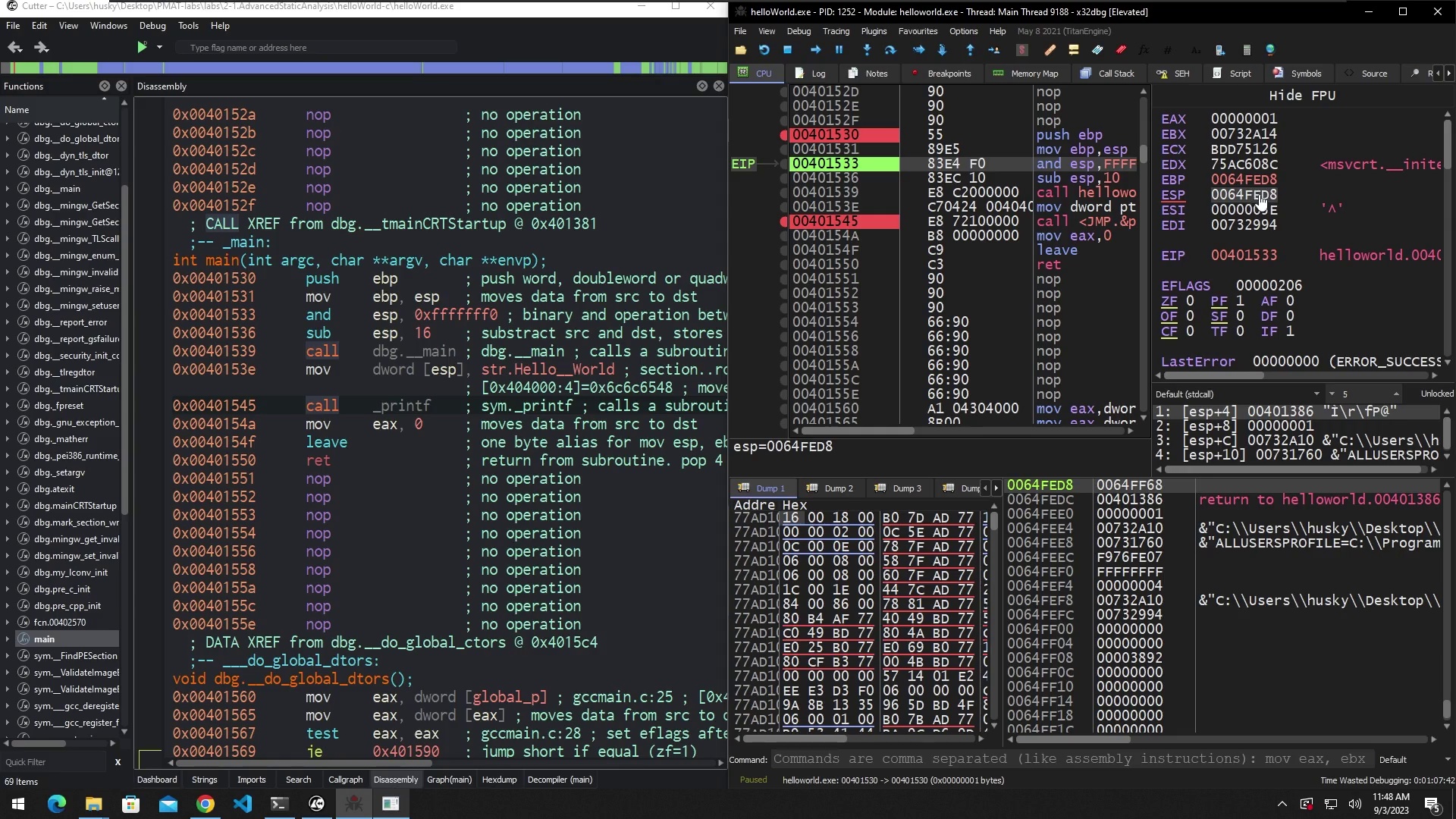Click the open file icon in x32dbg toolbar
The height and width of the screenshot is (819, 1456).
point(741,50)
